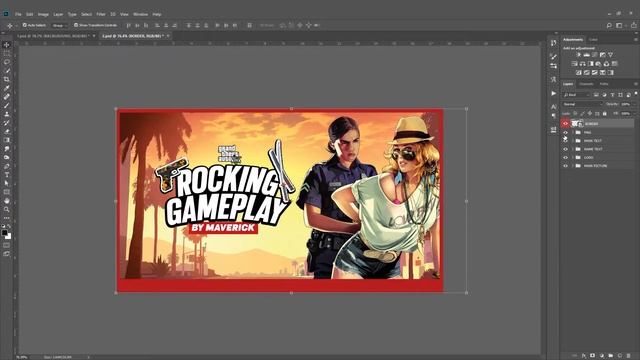Screen dimensions: 640x360
Task: Hide the MAIN PICTURE group
Action: click(565, 166)
